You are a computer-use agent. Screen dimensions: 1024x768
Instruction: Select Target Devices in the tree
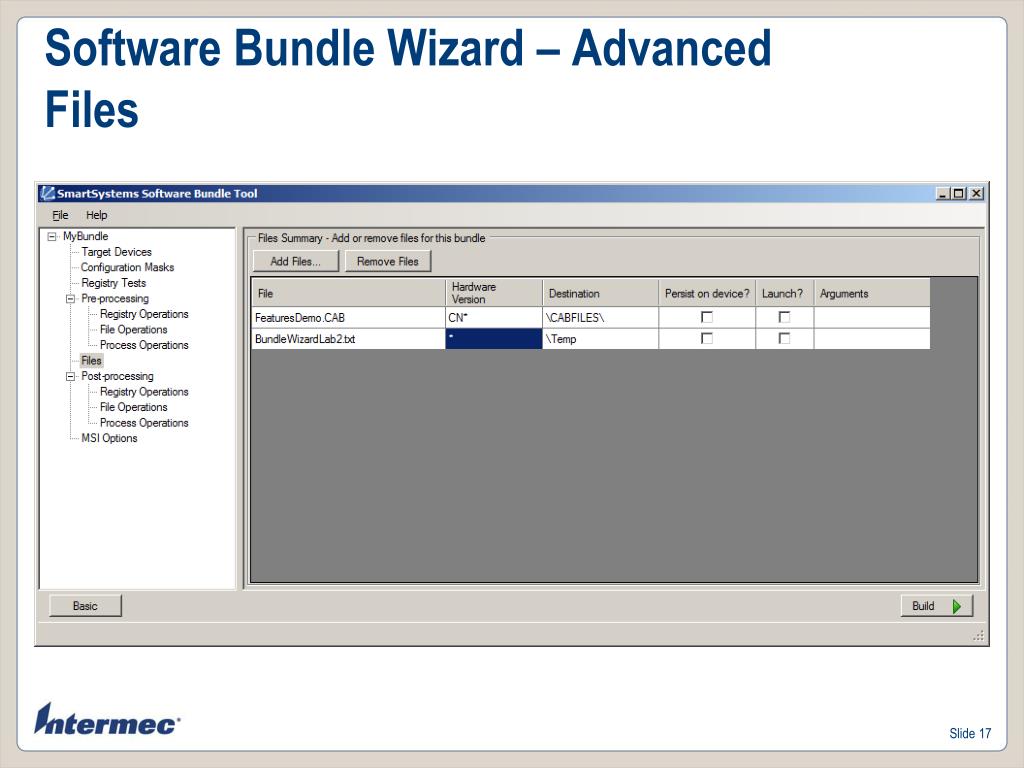(116, 251)
